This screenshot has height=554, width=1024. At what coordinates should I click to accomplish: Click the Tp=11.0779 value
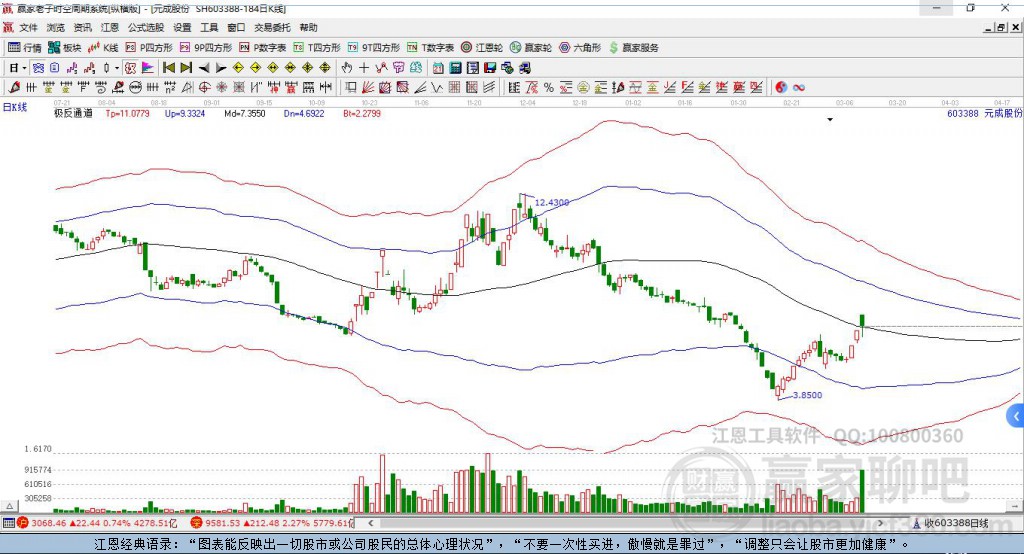[127, 113]
